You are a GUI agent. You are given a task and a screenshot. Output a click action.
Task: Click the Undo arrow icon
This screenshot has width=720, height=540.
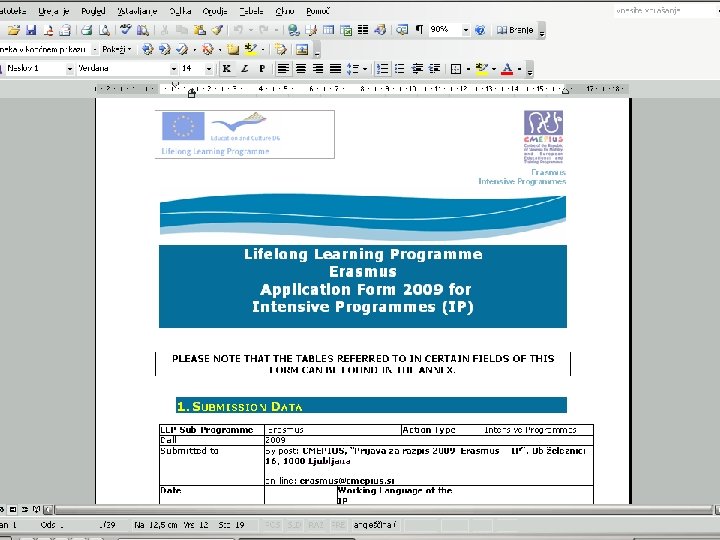point(238,30)
